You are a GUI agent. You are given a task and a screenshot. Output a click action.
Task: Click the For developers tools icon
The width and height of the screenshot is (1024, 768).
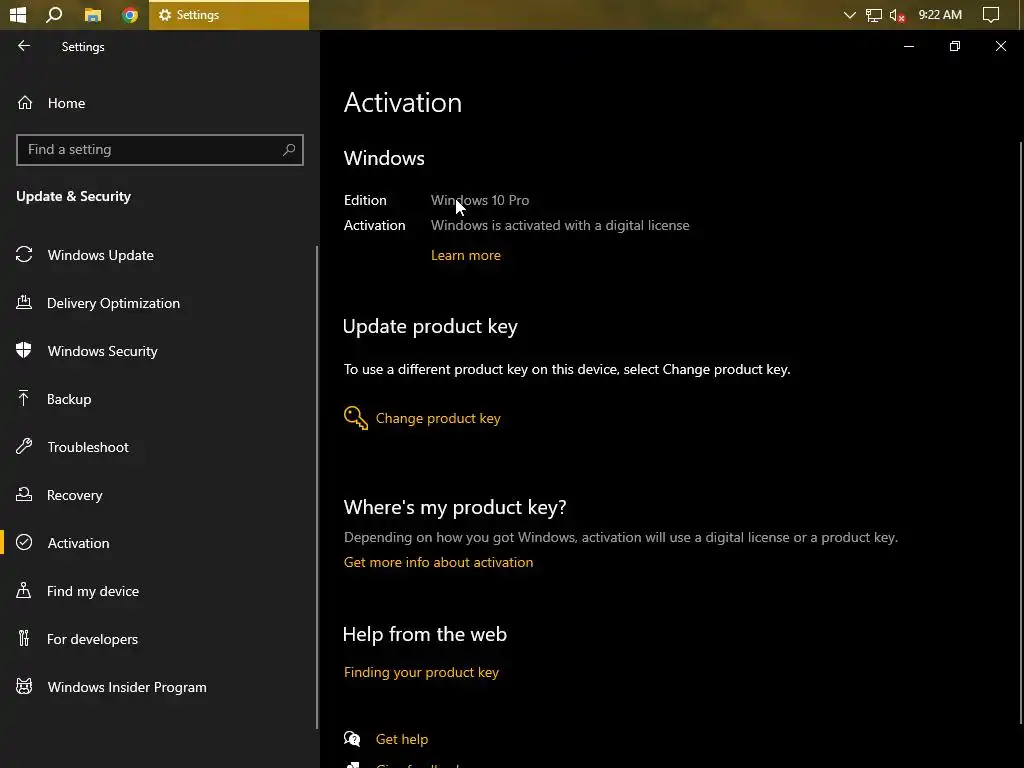point(24,638)
